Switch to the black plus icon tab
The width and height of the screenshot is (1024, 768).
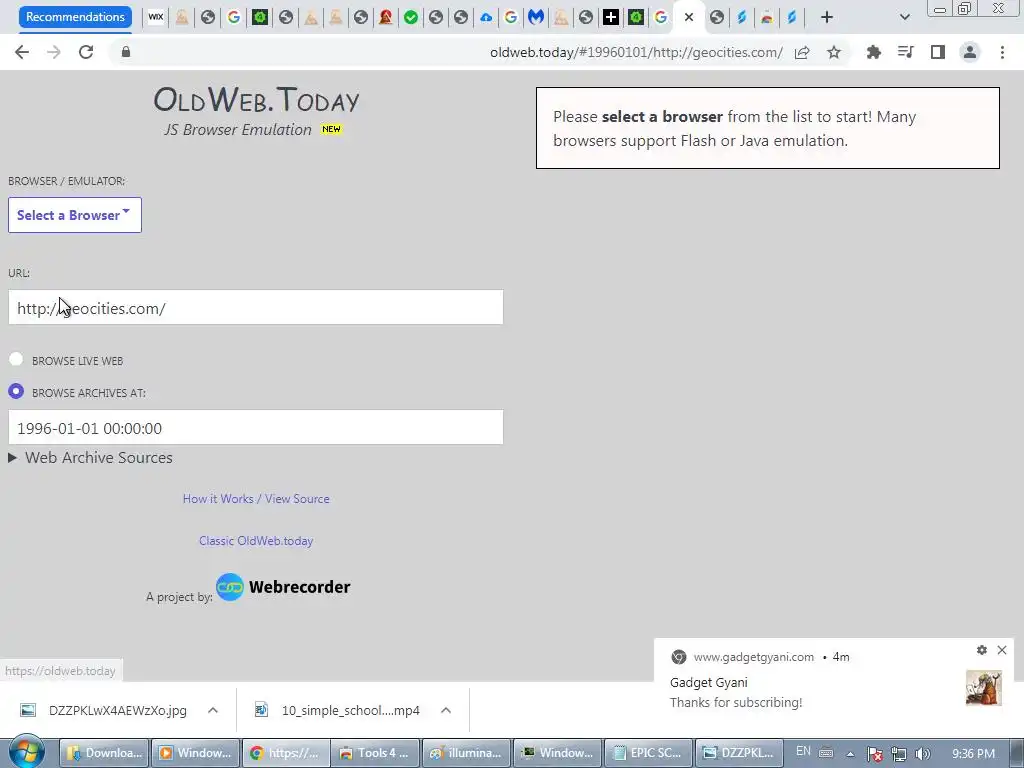611,18
